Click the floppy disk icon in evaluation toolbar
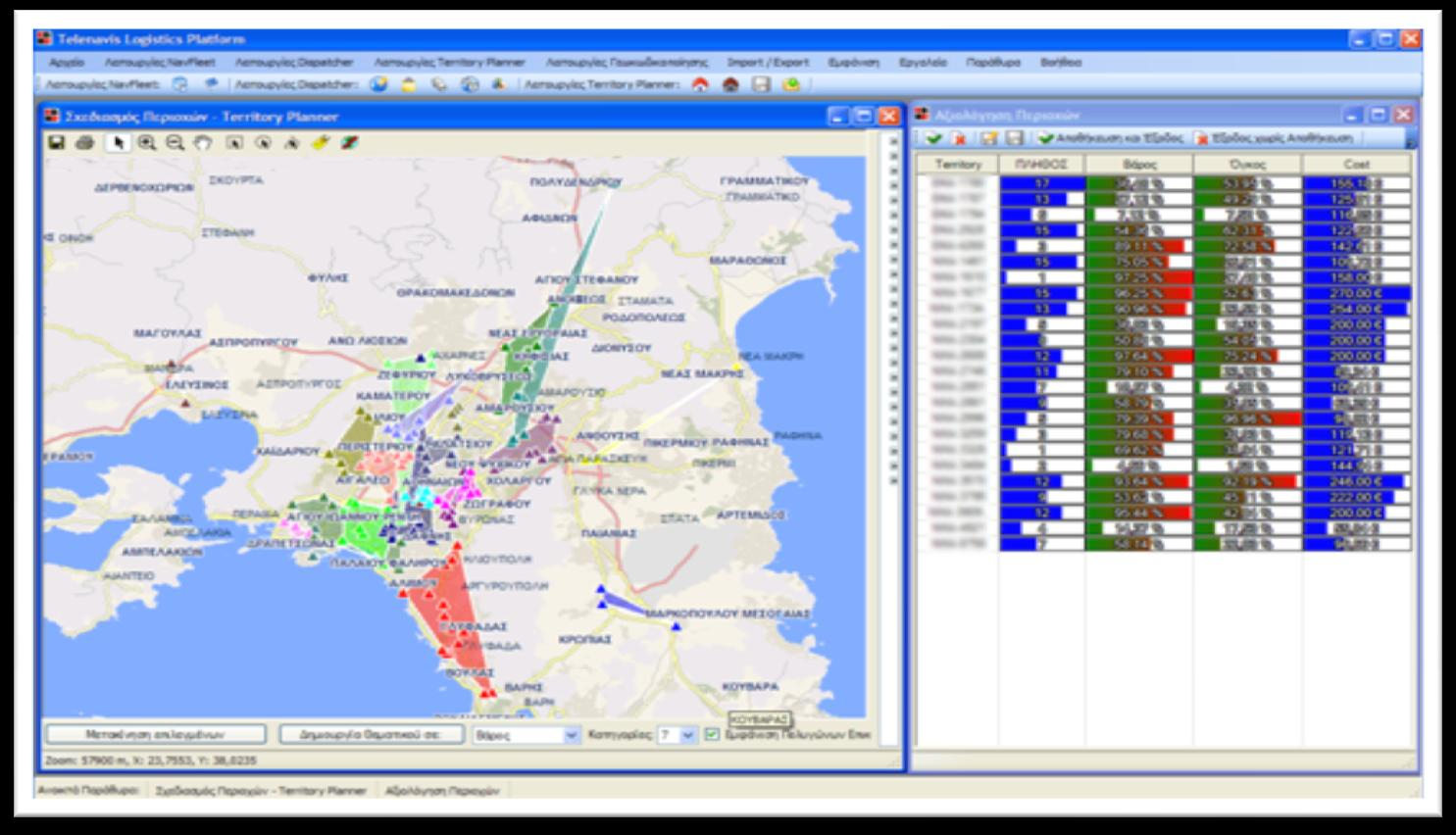Screen dimensions: 1456x835 1015,138
